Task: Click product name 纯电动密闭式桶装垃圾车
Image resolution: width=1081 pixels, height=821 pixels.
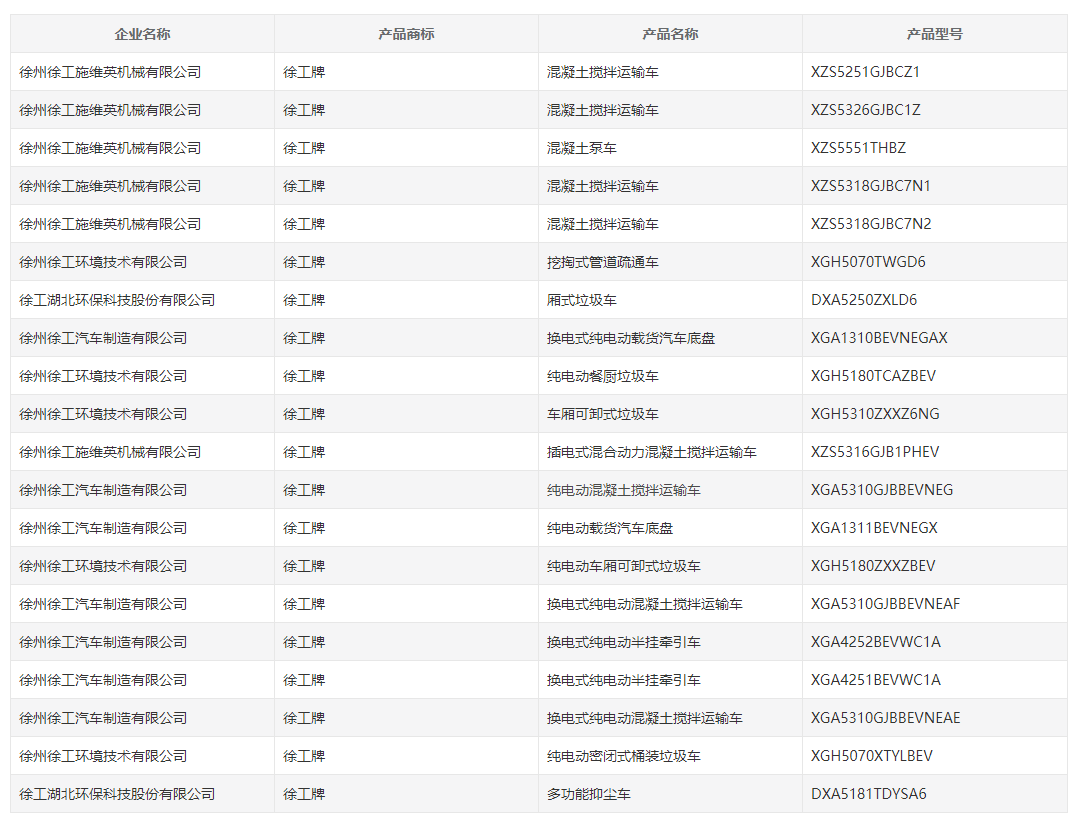Action: click(x=624, y=756)
